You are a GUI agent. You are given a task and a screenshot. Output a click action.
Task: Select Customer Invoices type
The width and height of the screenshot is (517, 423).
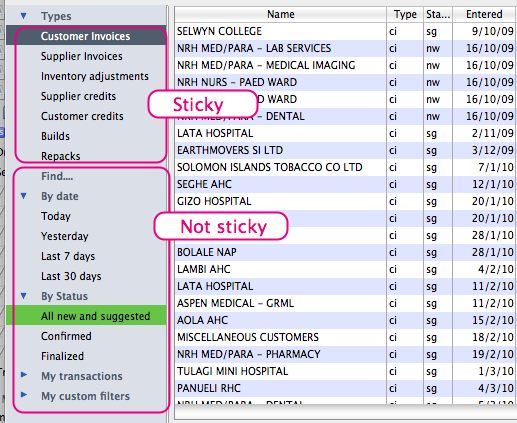pos(86,35)
